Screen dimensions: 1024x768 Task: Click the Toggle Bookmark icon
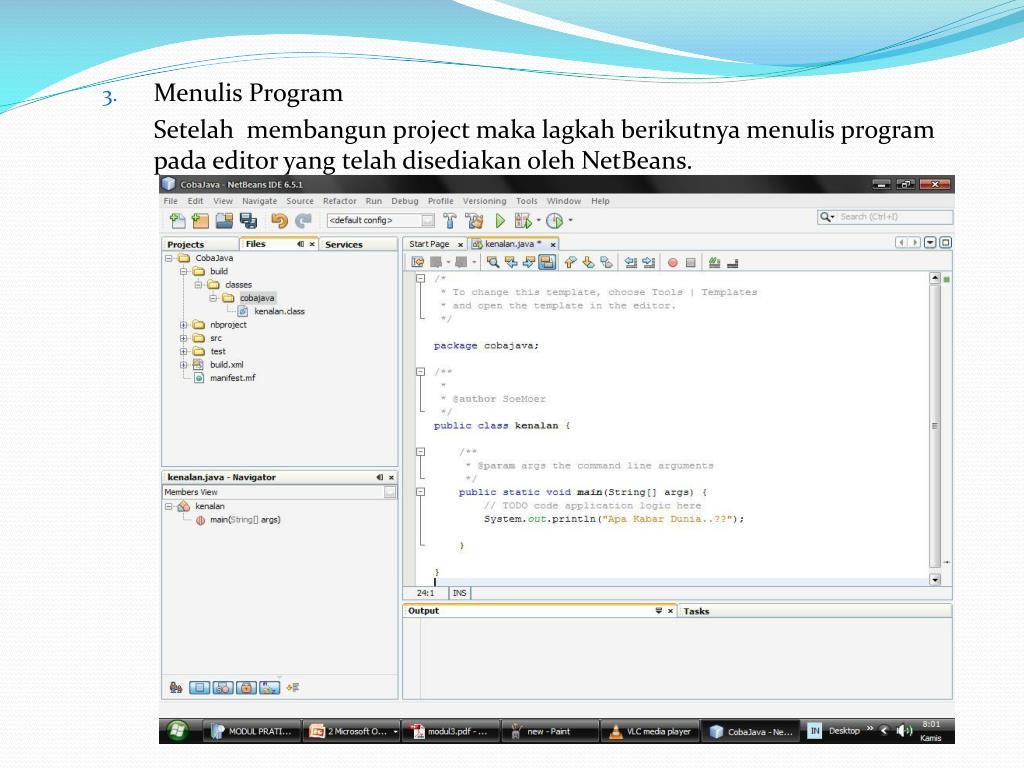[x=607, y=263]
